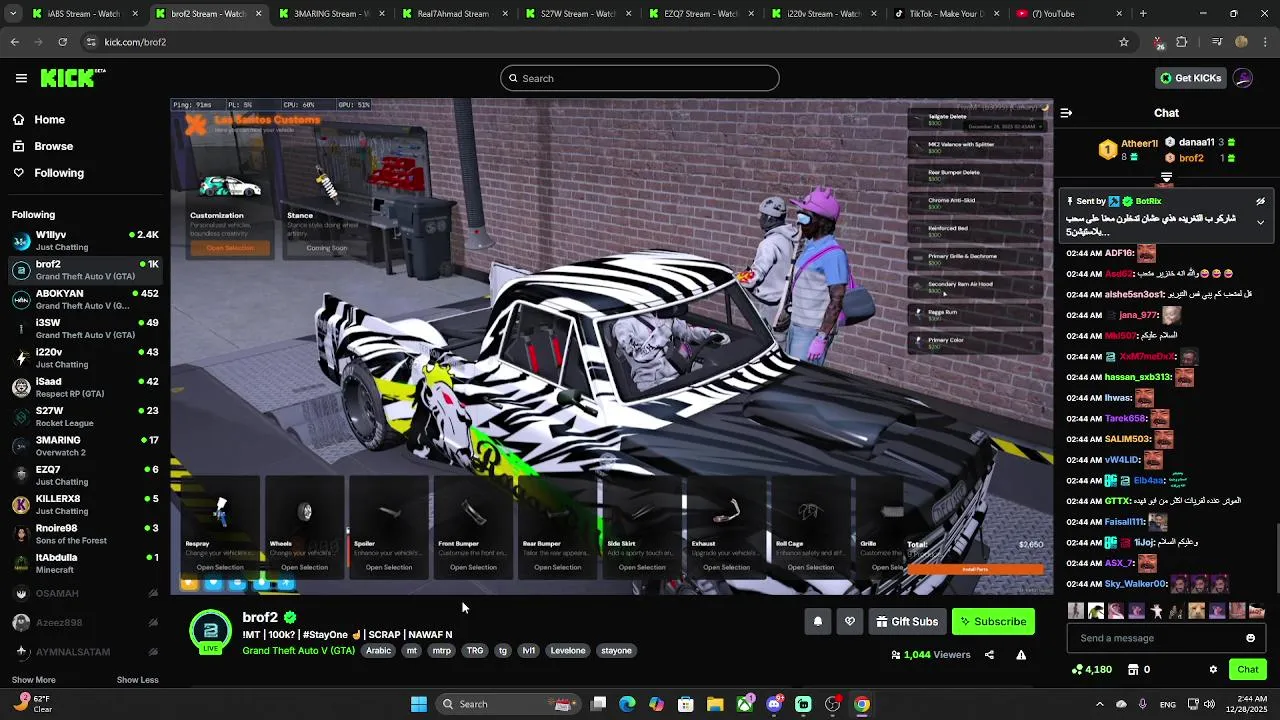Image resolution: width=1280 pixels, height=720 pixels.
Task: Go back using the browser back arrow
Action: (15, 42)
